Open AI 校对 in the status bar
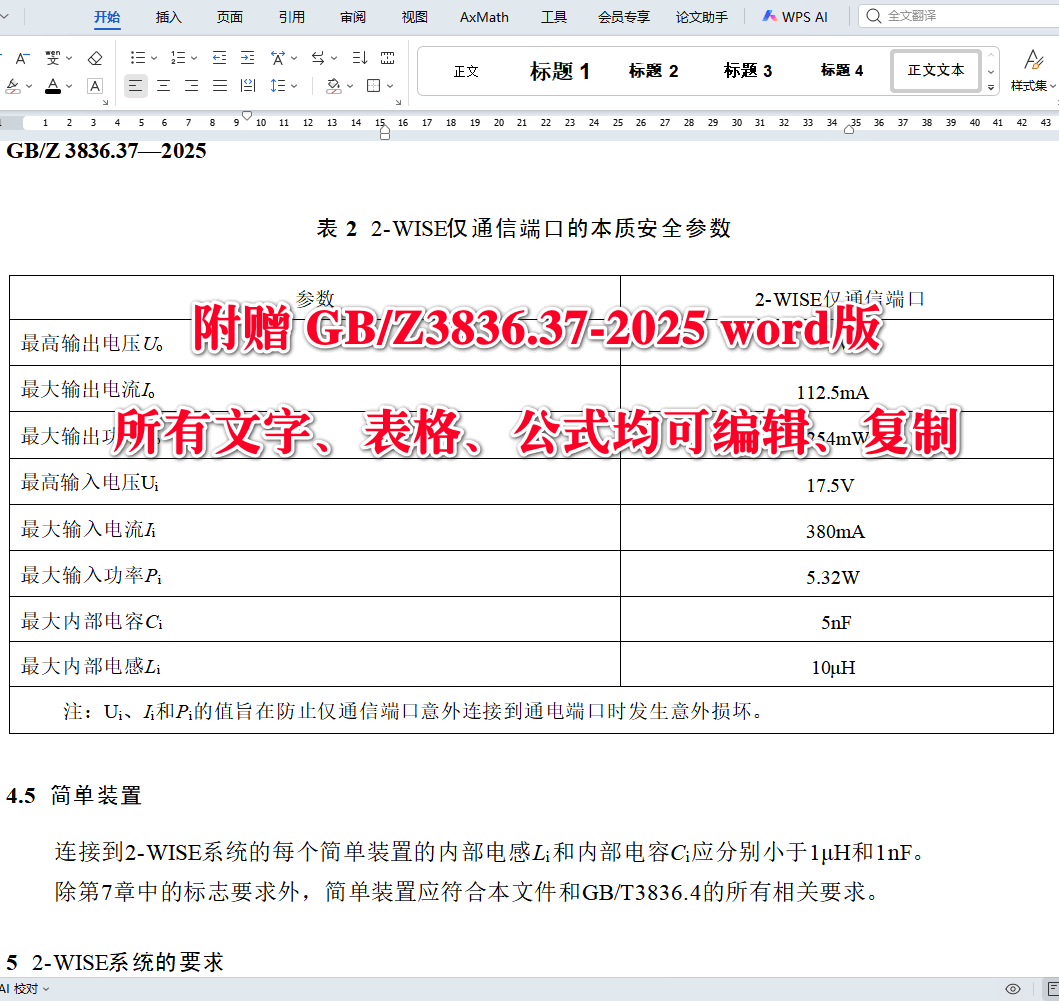The image size is (1059, 1001). click(x=24, y=989)
